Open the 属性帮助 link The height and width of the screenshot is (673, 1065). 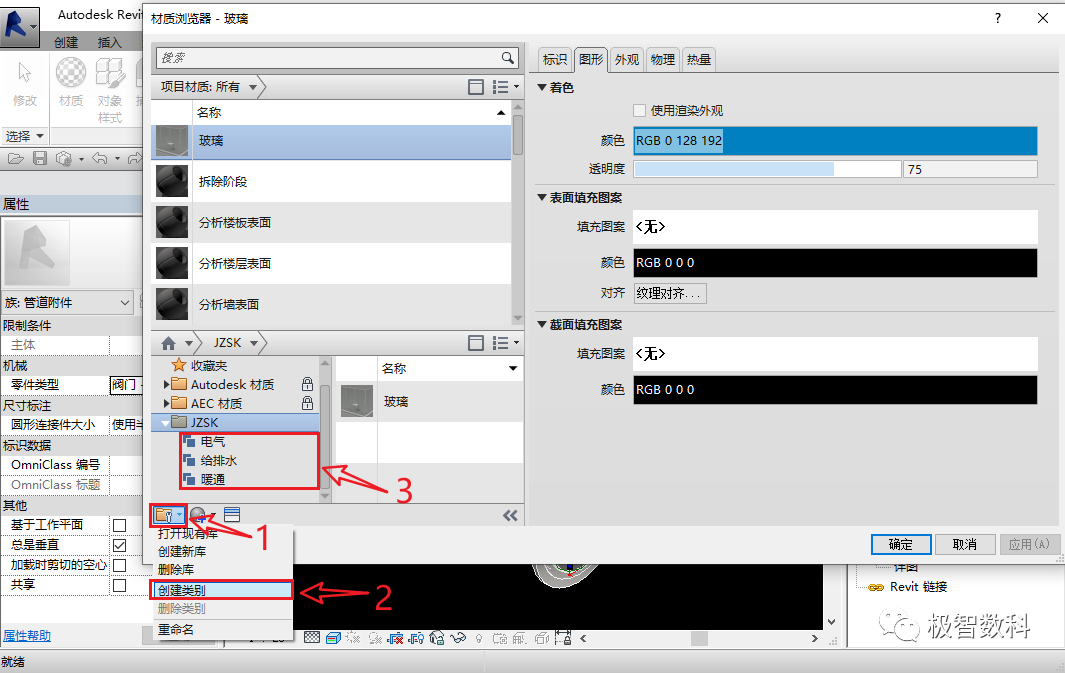(26, 636)
